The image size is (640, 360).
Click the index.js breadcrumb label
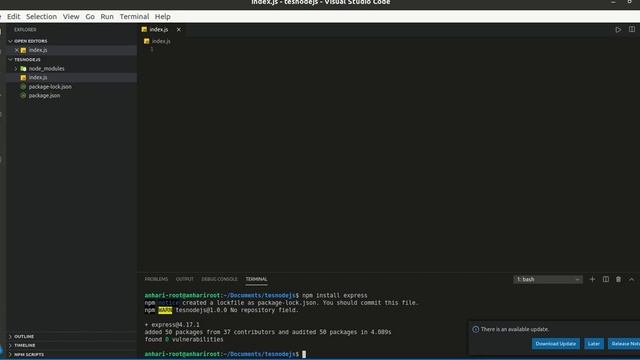coord(161,41)
